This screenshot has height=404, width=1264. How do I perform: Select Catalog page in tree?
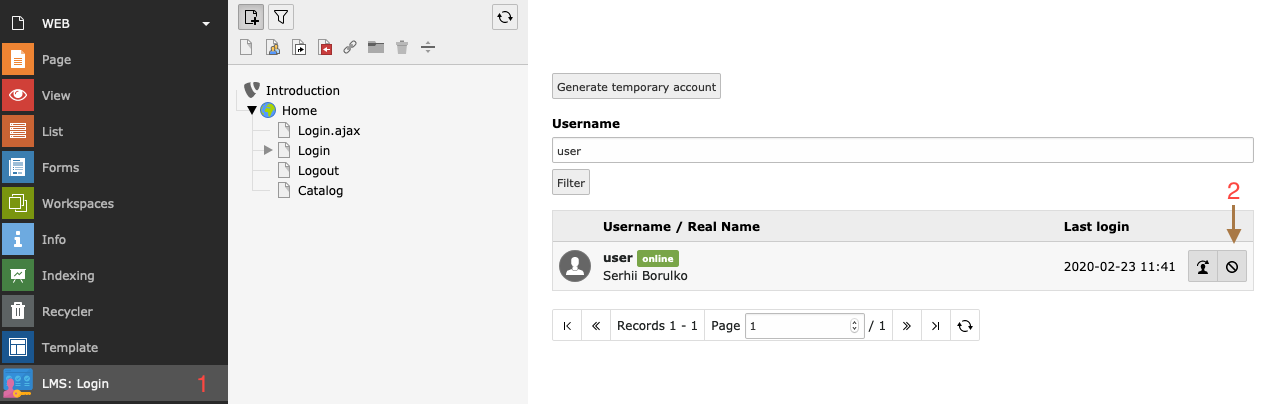[320, 190]
